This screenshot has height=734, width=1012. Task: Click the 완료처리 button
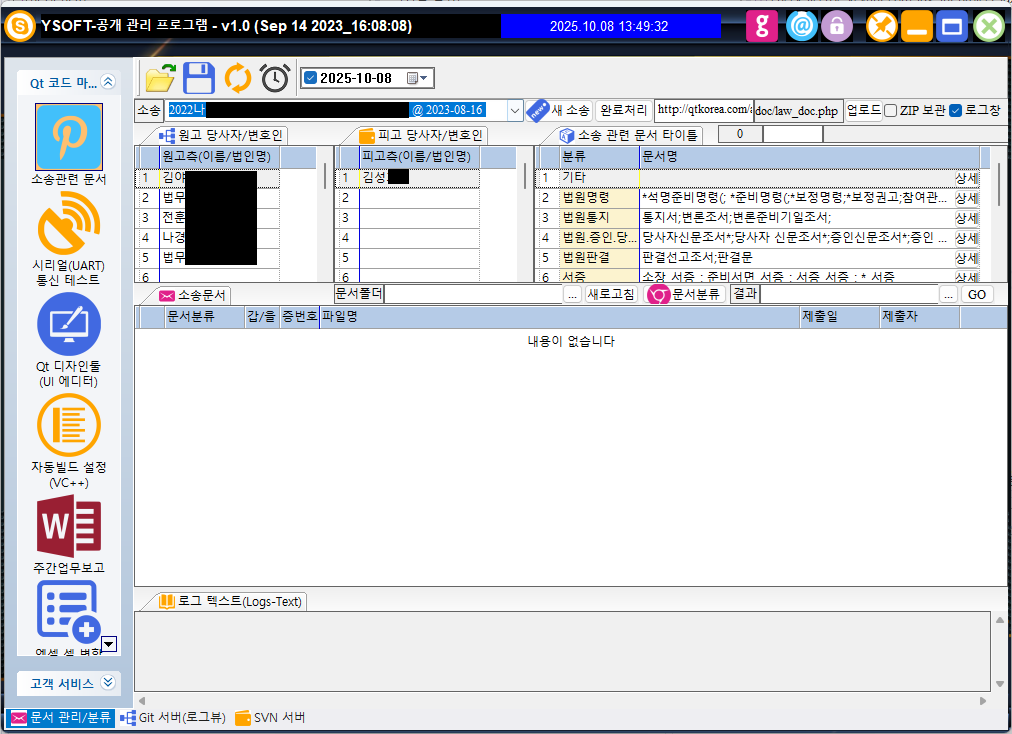622,110
